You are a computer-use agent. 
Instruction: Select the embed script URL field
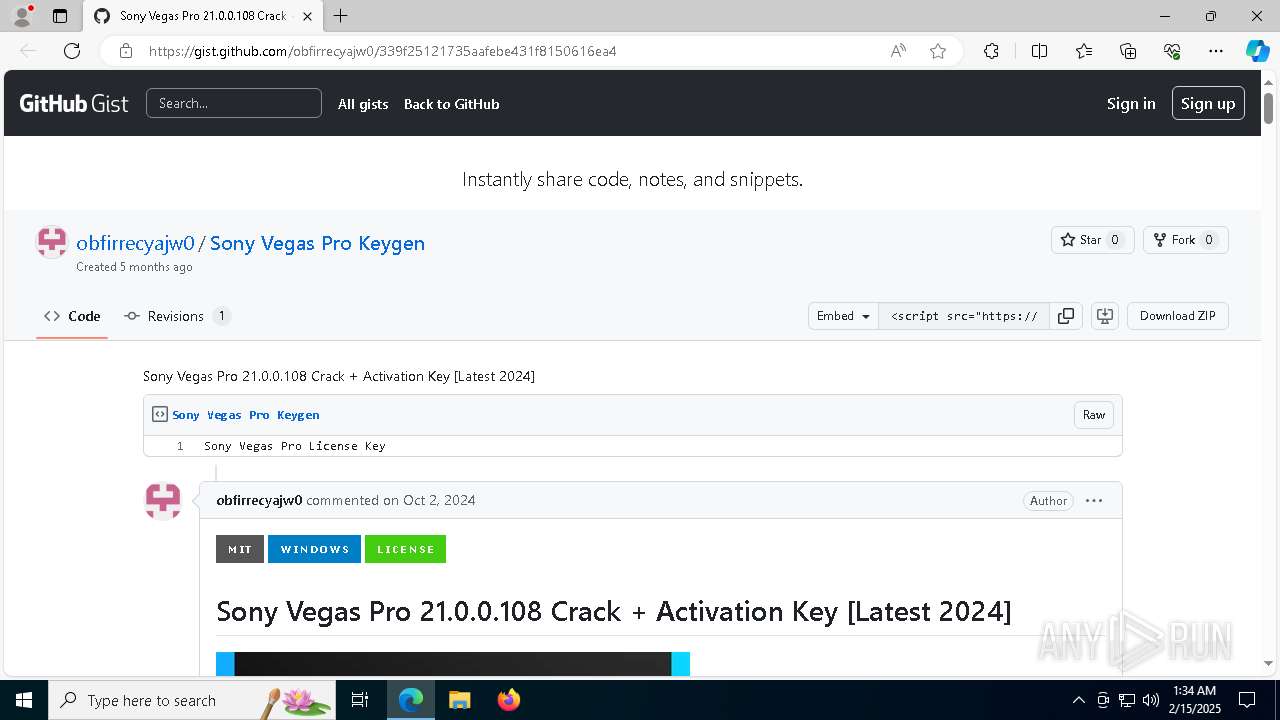click(x=964, y=316)
